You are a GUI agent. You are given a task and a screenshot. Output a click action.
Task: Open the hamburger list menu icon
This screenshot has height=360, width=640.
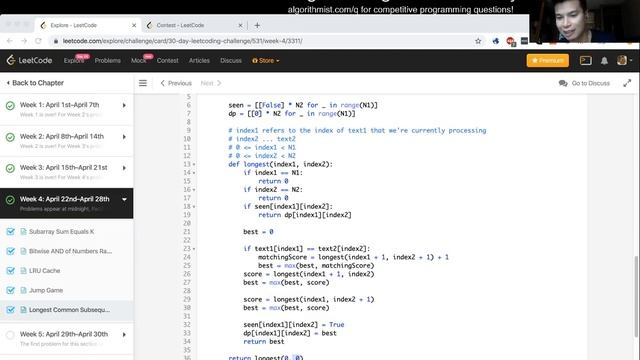(143, 83)
